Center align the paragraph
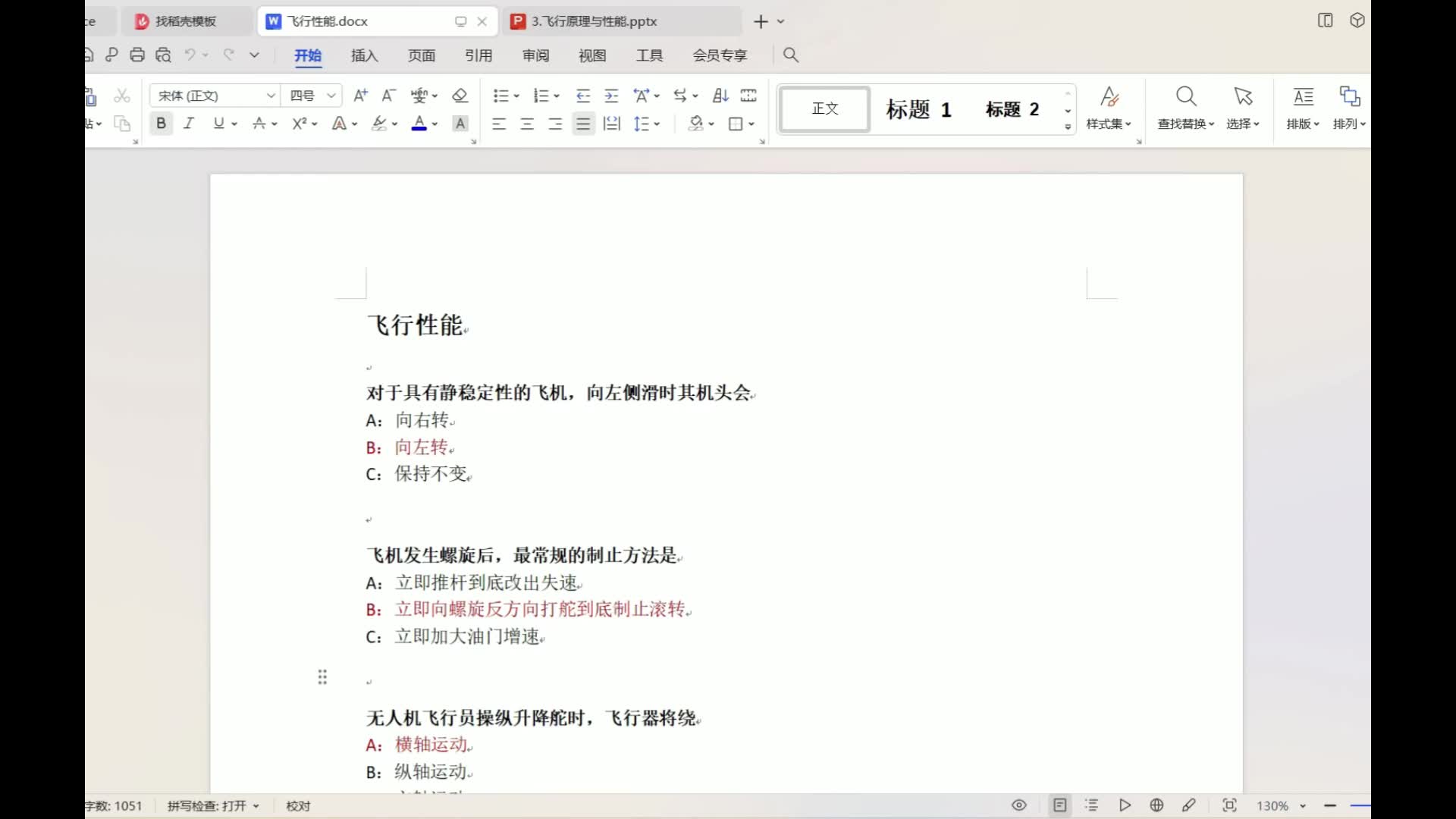Viewport: 1456px width, 819px height. coord(527,124)
